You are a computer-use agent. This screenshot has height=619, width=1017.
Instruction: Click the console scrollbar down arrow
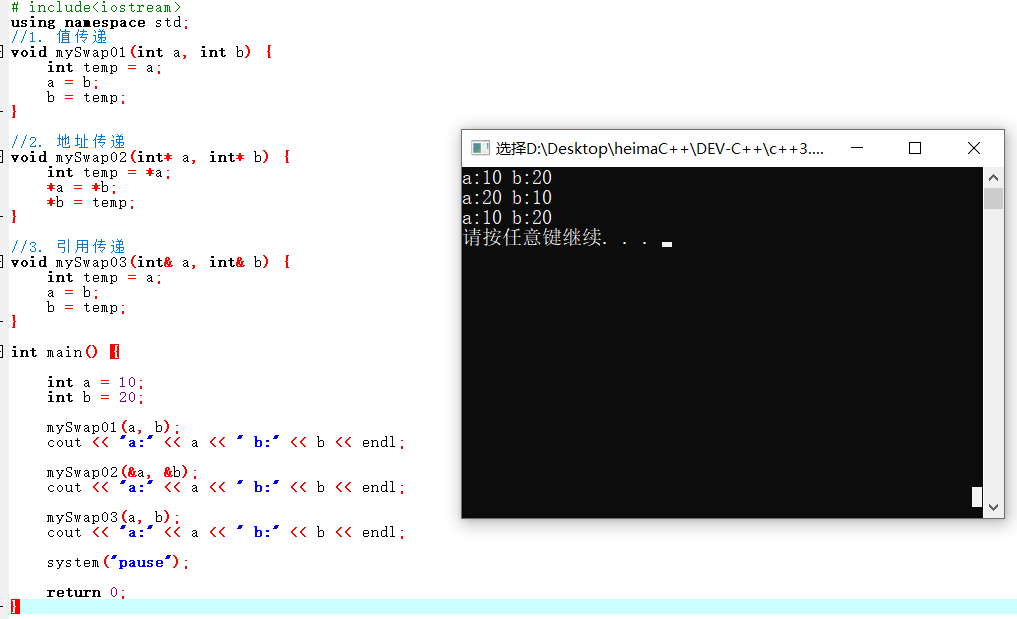point(993,507)
